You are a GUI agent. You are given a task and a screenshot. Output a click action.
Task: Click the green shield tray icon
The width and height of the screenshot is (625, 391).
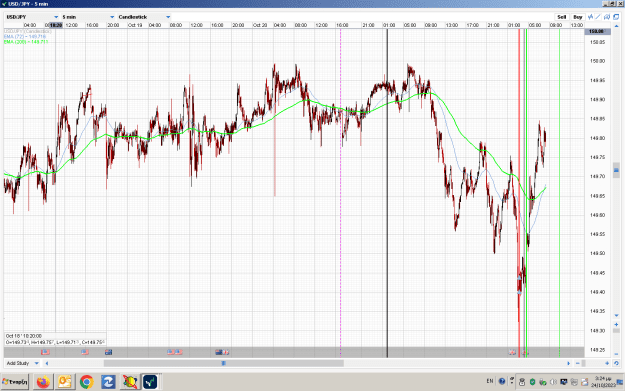click(x=532, y=382)
